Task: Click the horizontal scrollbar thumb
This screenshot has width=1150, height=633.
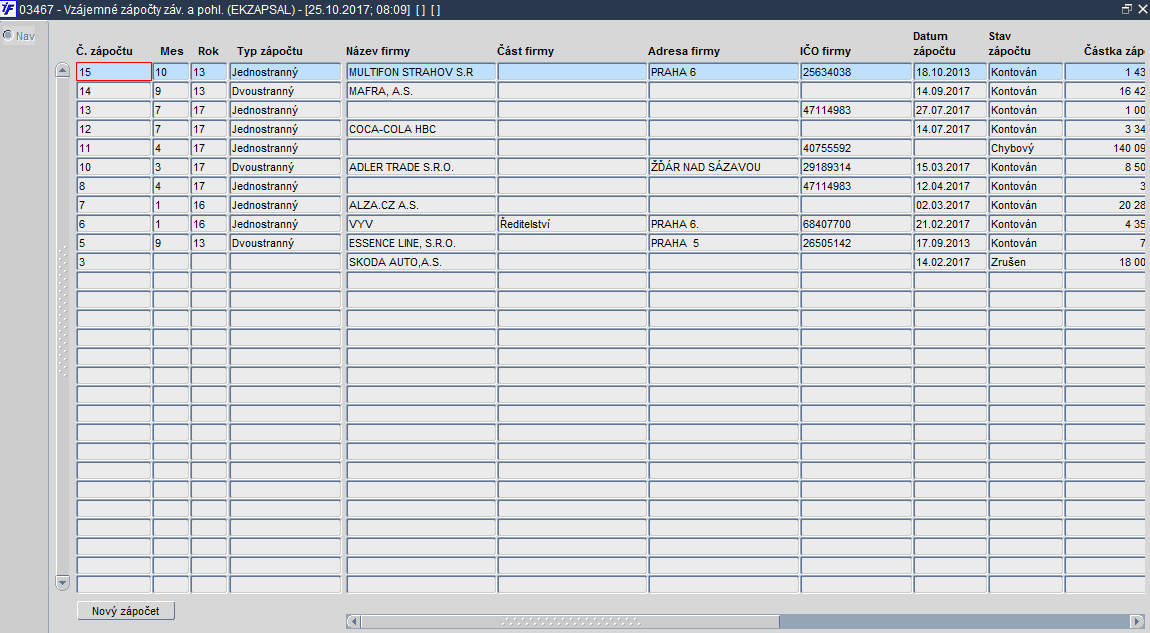Action: point(570,621)
